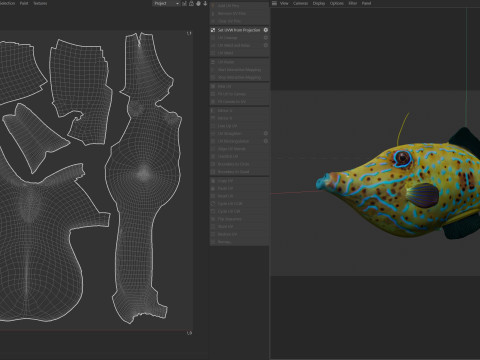Open Set UVW from Projection options gear
This screenshot has height=360, width=480.
(x=266, y=30)
